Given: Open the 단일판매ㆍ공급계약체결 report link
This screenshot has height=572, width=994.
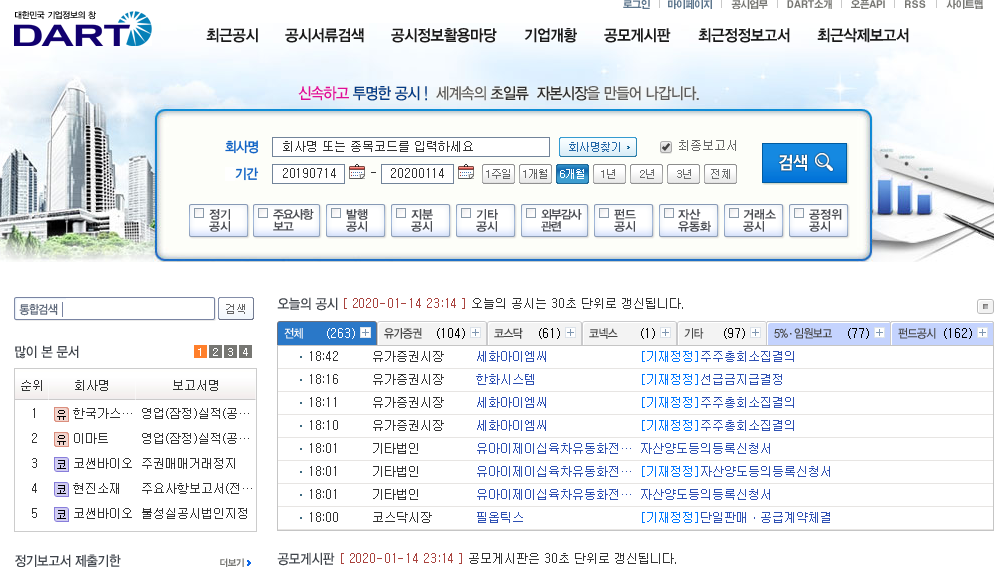Looking at the screenshot, I should click(736, 517).
